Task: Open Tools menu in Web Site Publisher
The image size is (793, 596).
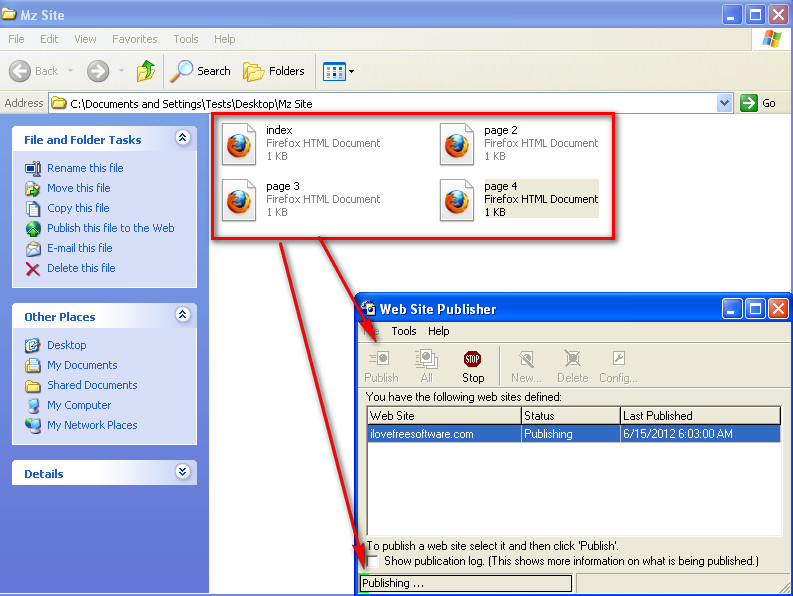Action: 404,331
